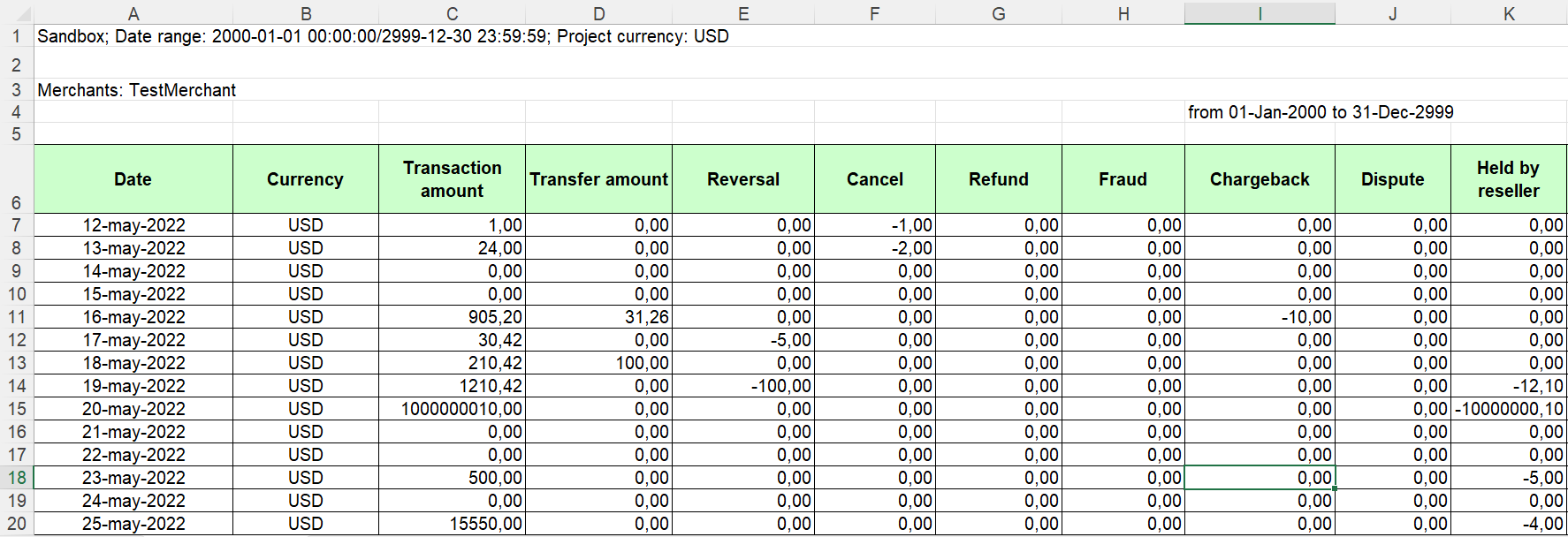Viewport: 1568px width, 537px height.
Task: Select row 18 header
Action: click(16, 478)
